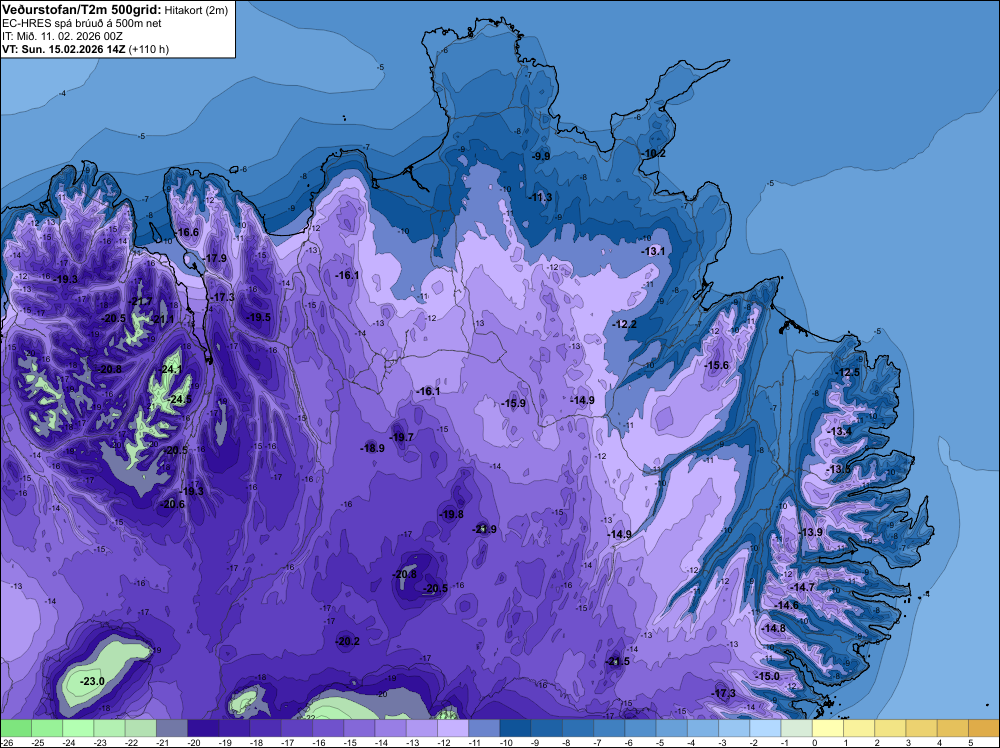Click the -13.5 temperature value
The height and width of the screenshot is (748, 1000).
click(838, 469)
